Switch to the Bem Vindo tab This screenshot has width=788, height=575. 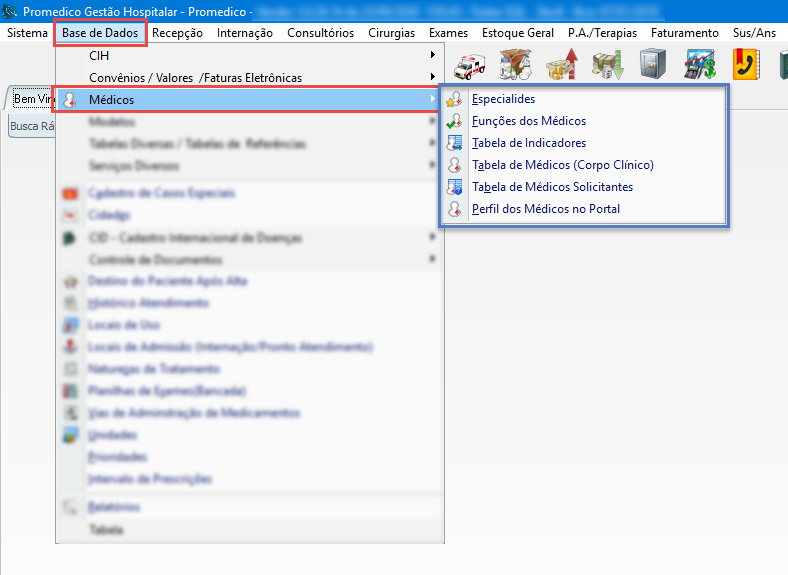32,99
